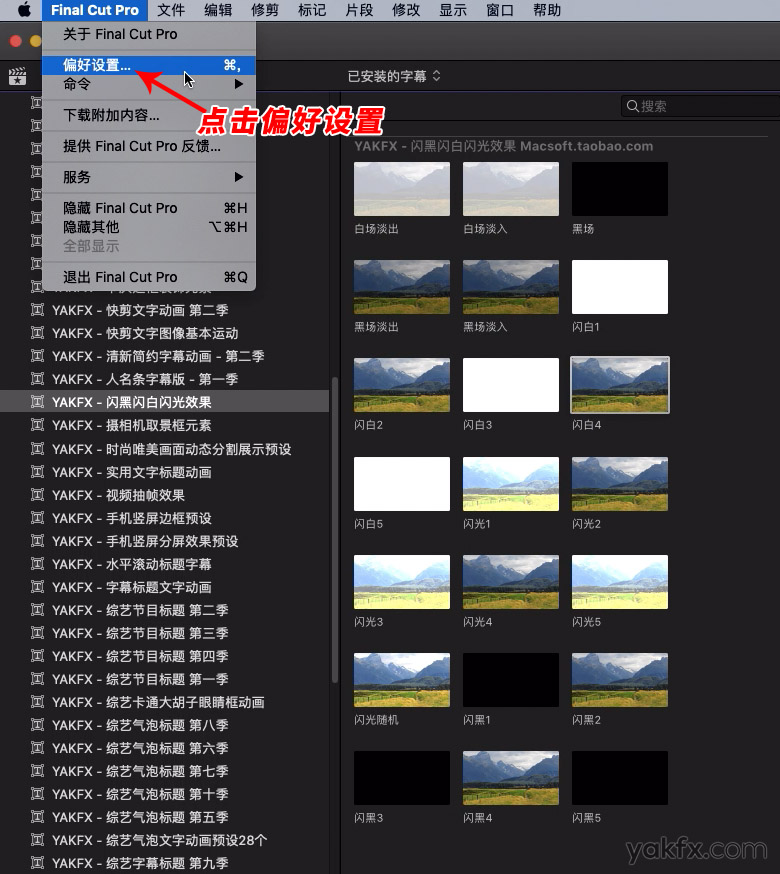Click icon beside 快剪文字动画 第二季
780x874 pixels.
[37, 309]
